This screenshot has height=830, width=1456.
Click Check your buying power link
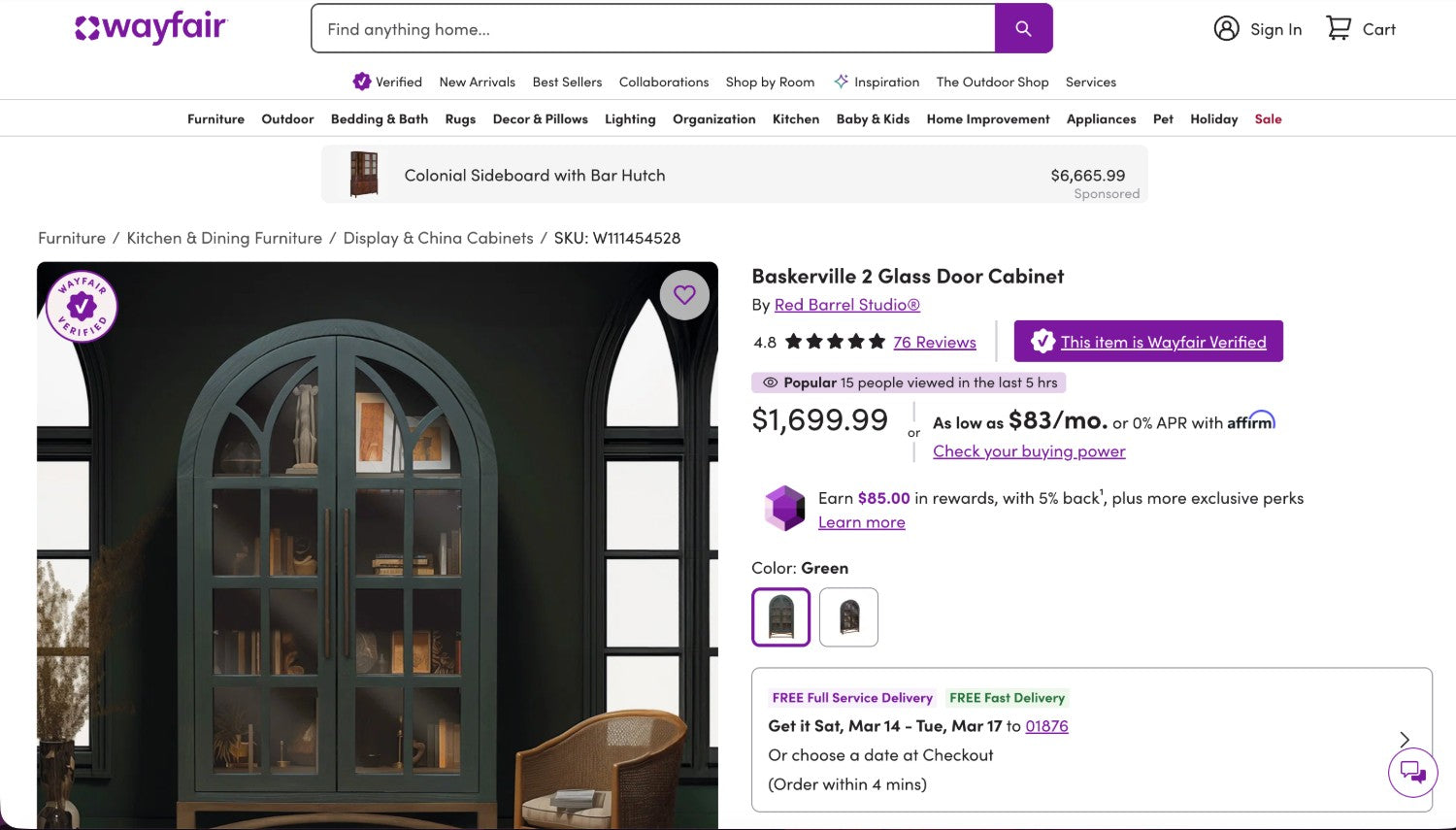click(1029, 451)
